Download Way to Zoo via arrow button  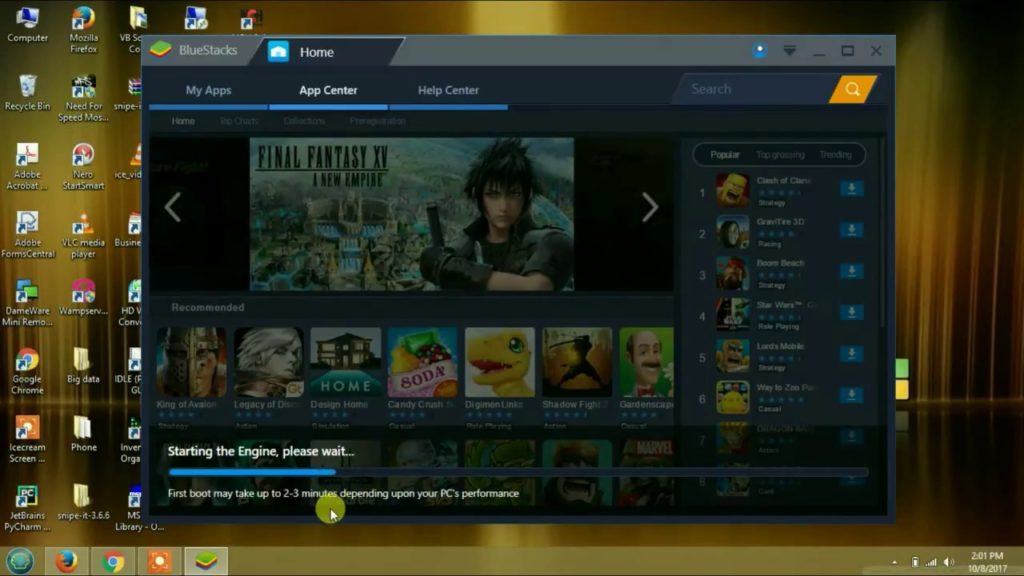(x=852, y=394)
